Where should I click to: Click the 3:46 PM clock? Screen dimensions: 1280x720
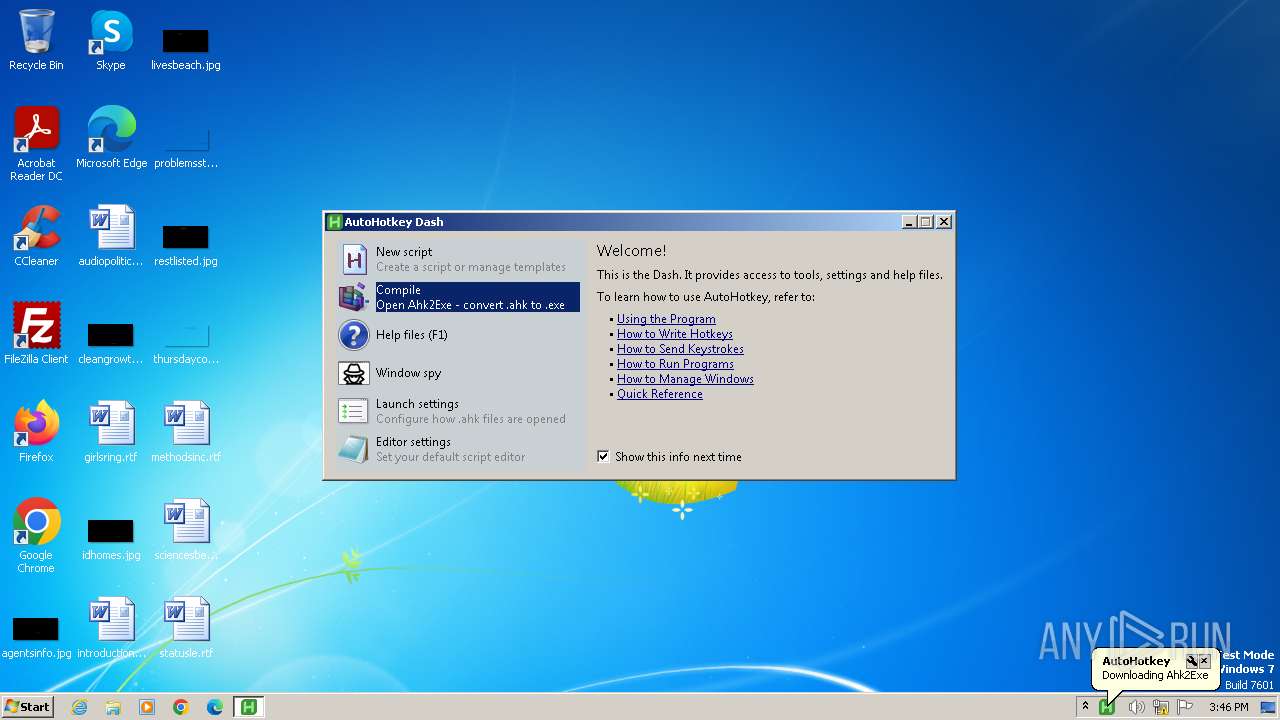pyautogui.click(x=1228, y=707)
